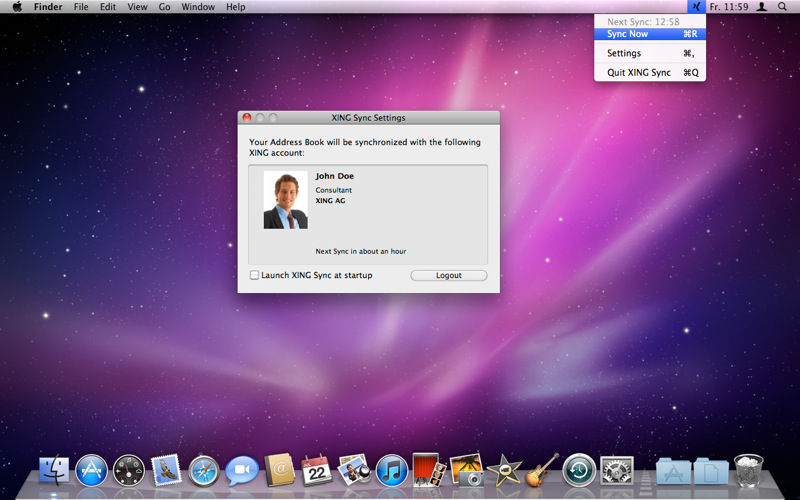Open the Window menu
The width and height of the screenshot is (800, 500).
198,7
